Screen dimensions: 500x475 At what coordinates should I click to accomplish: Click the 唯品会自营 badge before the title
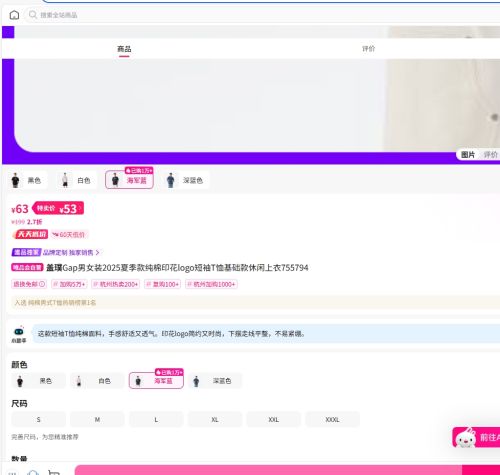[27, 267]
